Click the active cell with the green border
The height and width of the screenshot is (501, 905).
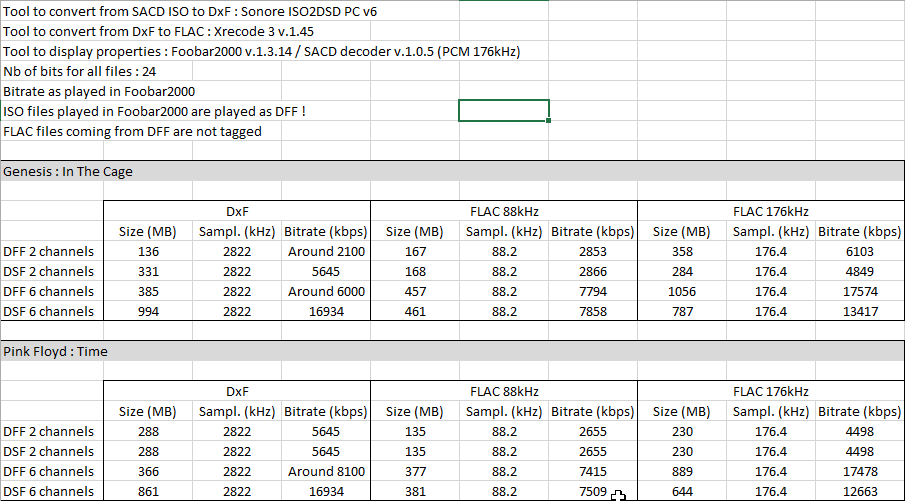503,111
